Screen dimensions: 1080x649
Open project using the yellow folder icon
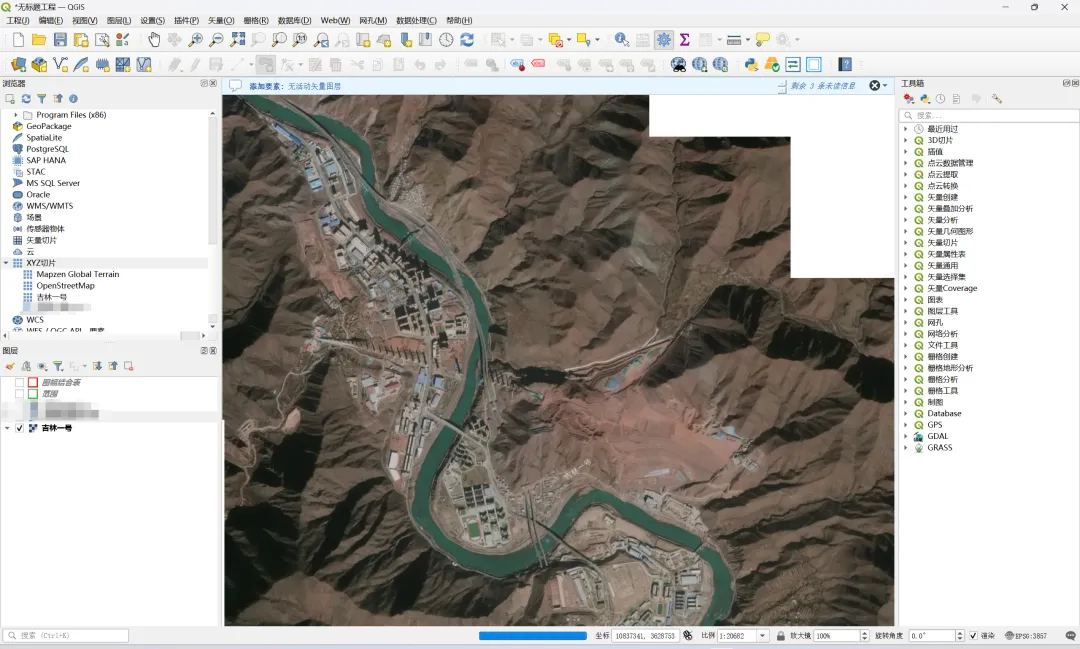(x=39, y=40)
